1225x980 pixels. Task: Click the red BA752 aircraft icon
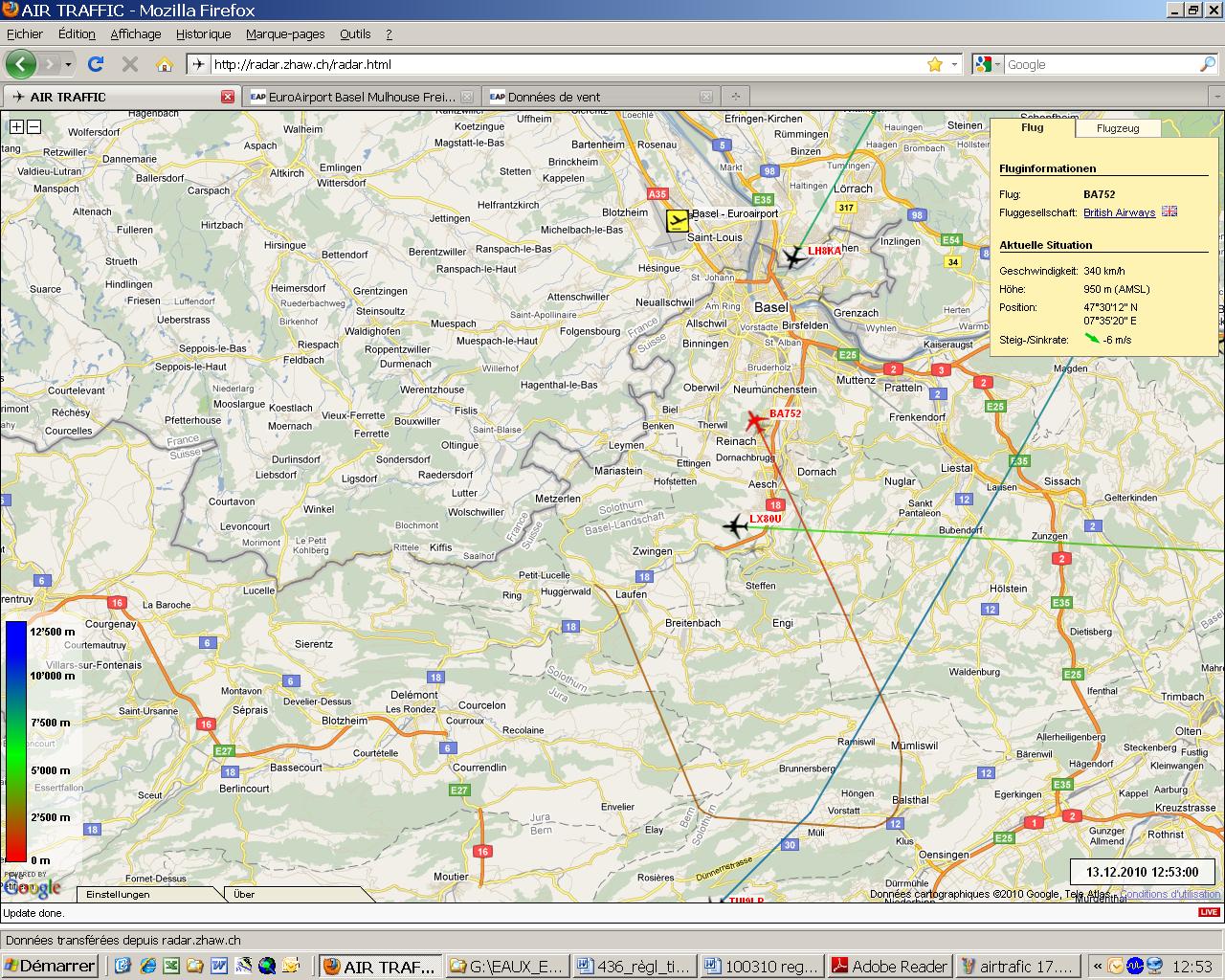[x=756, y=421]
